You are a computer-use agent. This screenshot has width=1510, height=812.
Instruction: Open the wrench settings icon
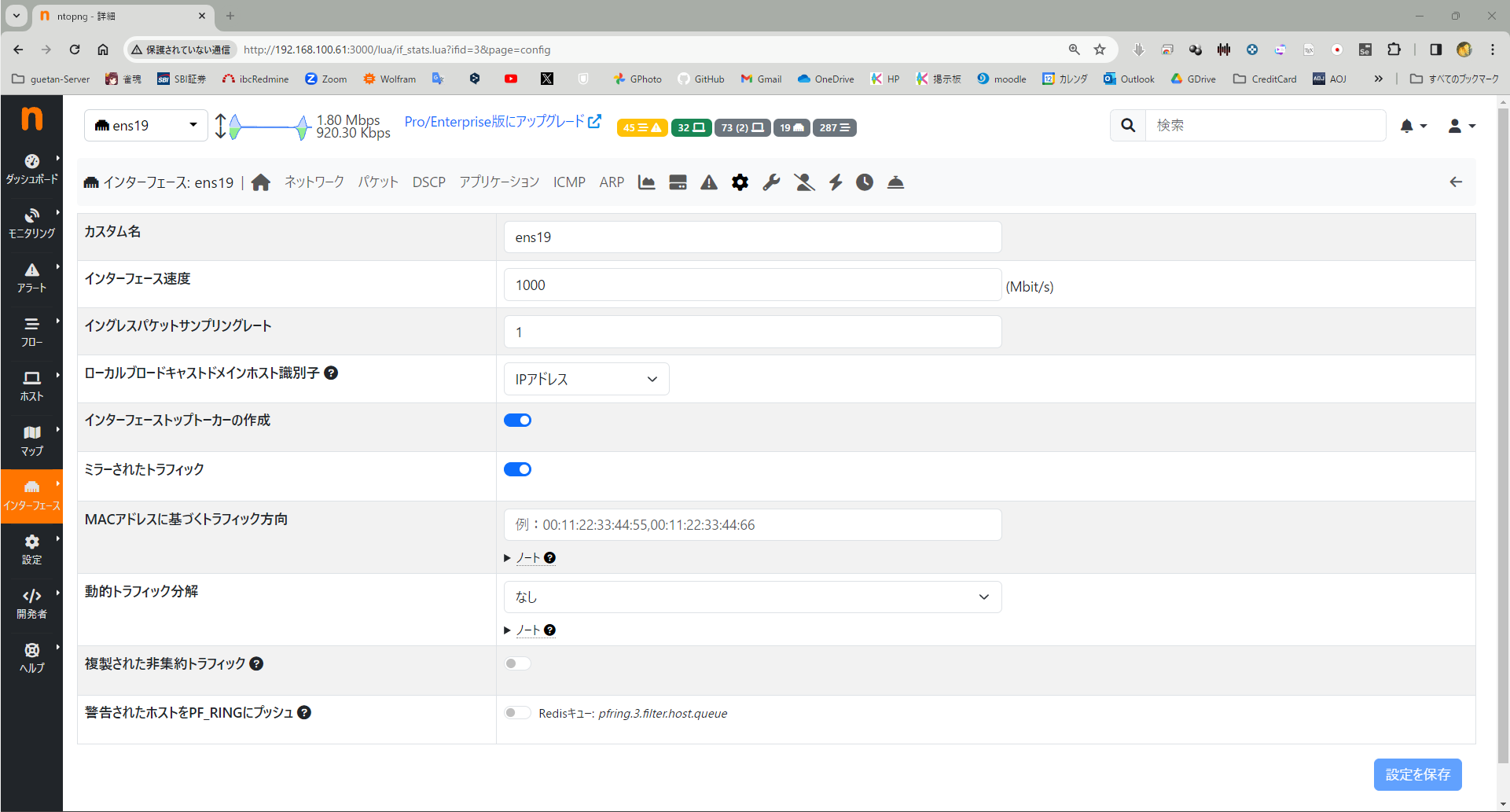(771, 182)
